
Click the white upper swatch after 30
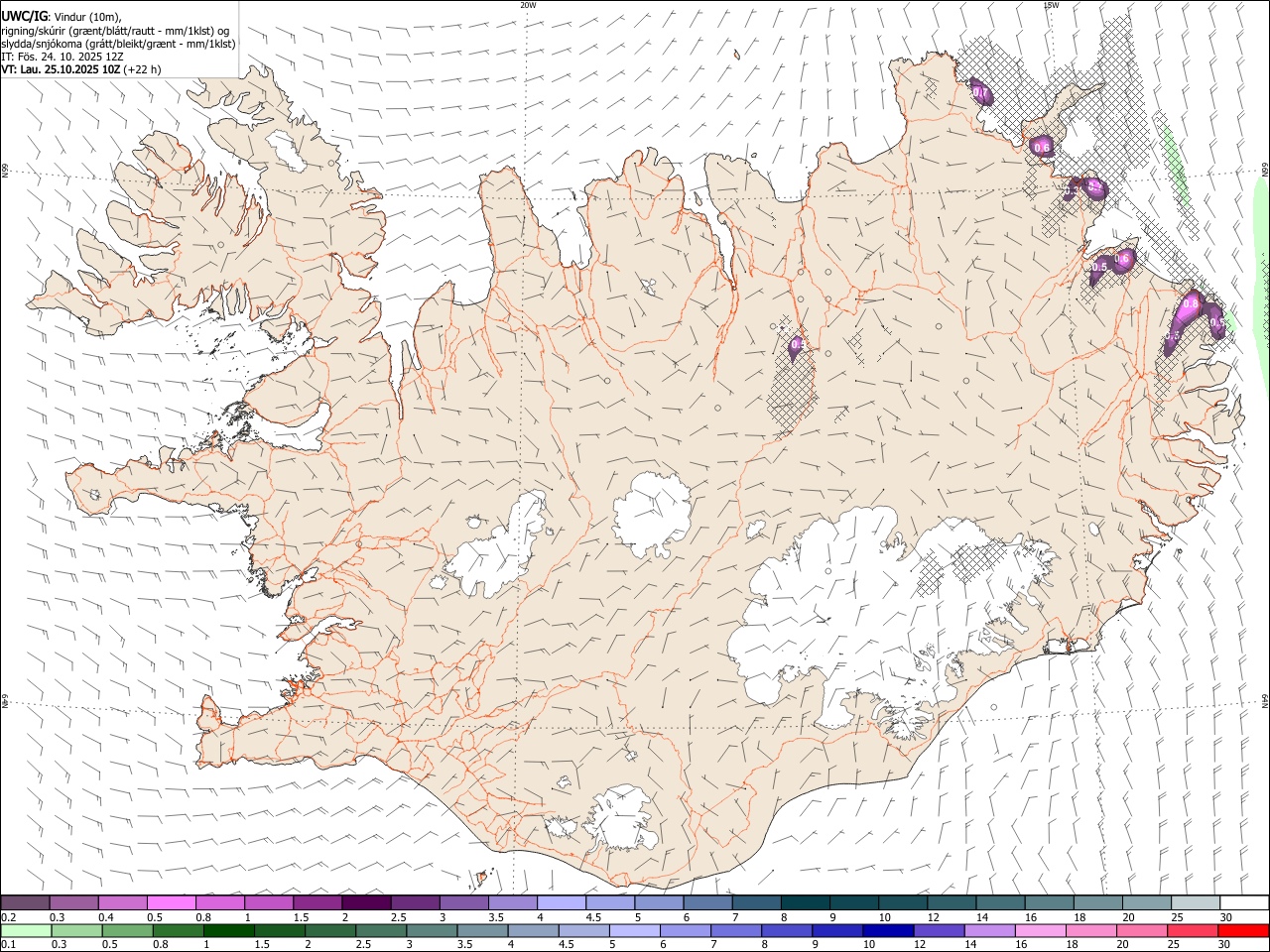pos(1243,902)
